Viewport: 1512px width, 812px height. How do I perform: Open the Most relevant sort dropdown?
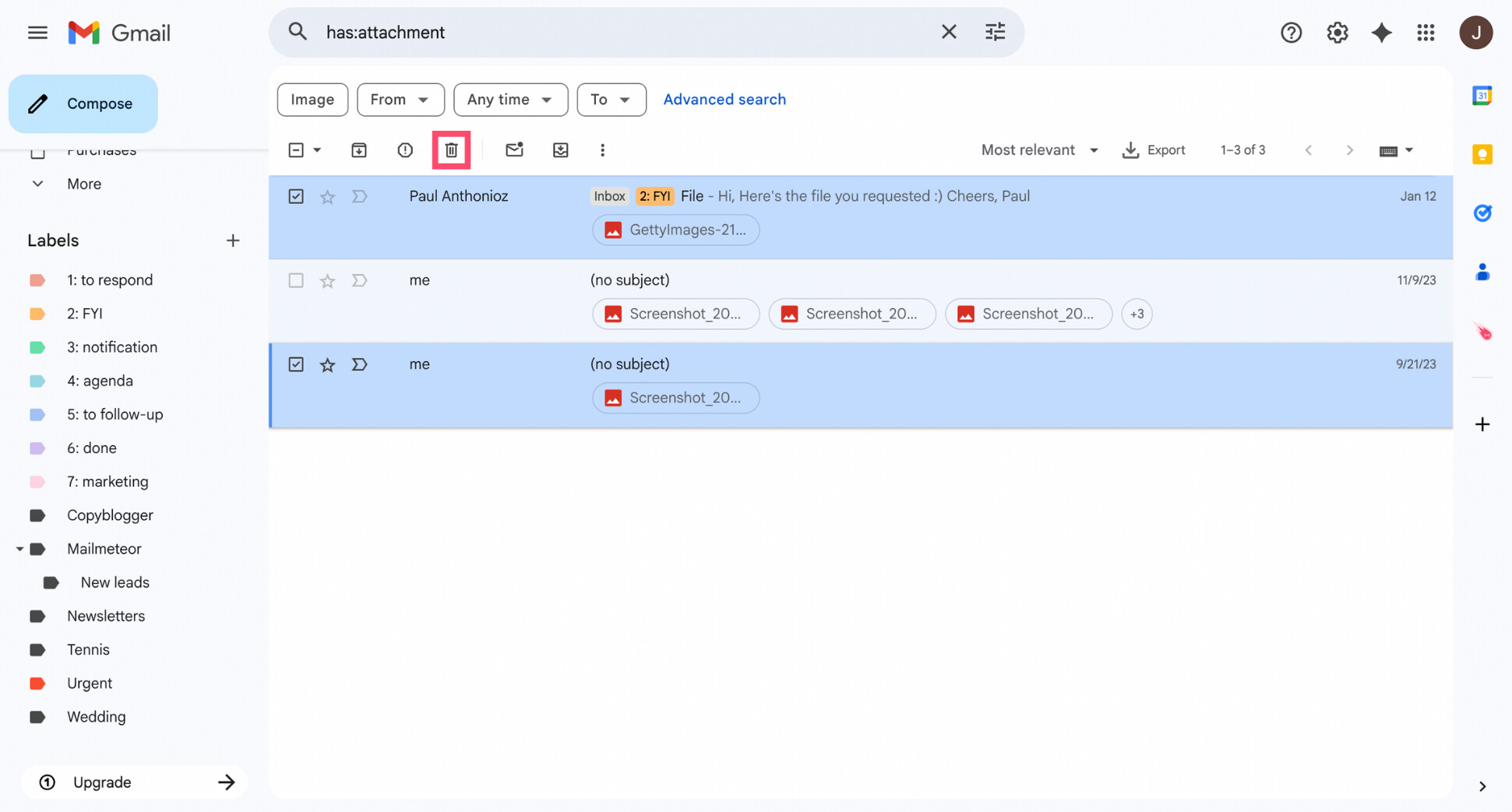pyautogui.click(x=1039, y=149)
